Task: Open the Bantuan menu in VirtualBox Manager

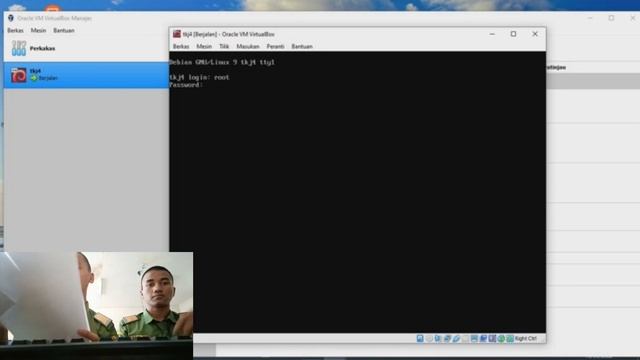Action: [x=64, y=31]
